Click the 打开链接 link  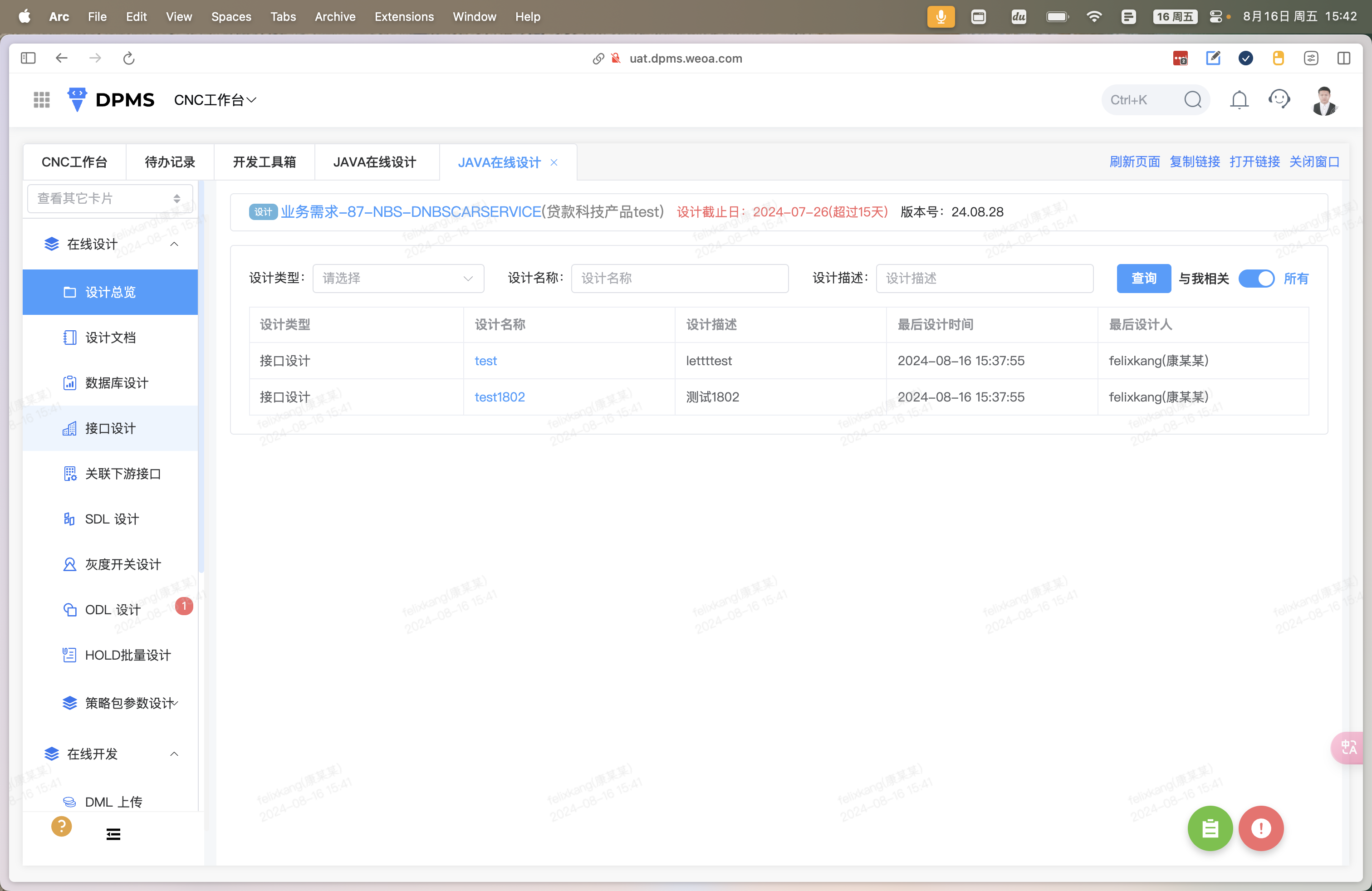point(1254,162)
